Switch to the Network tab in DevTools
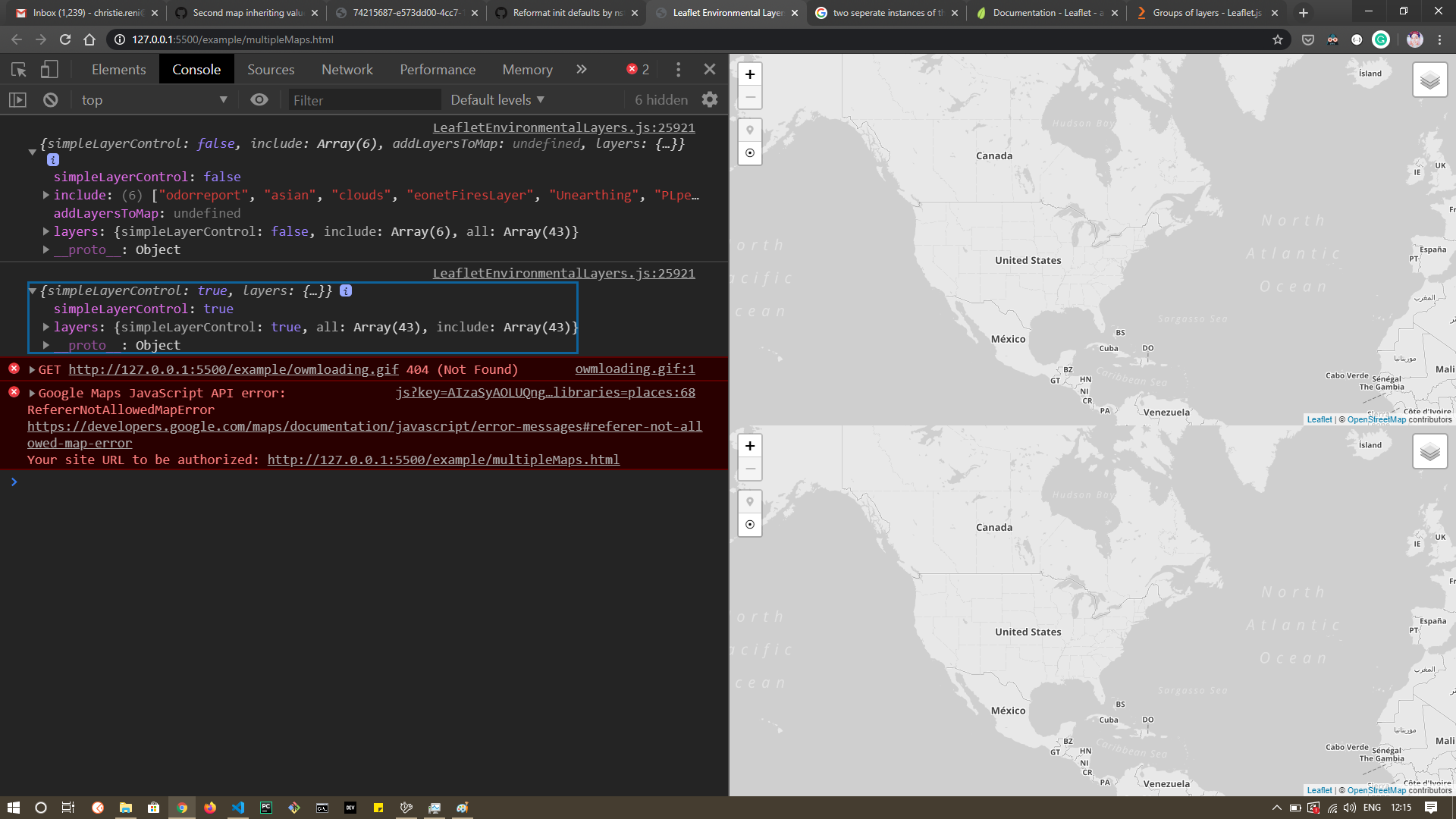 [347, 69]
